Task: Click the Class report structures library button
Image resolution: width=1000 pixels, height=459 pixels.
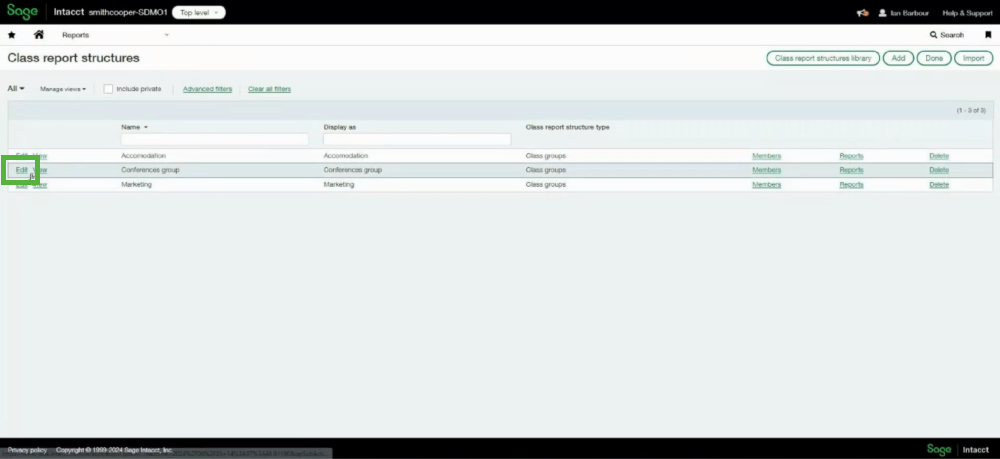Action: (823, 58)
